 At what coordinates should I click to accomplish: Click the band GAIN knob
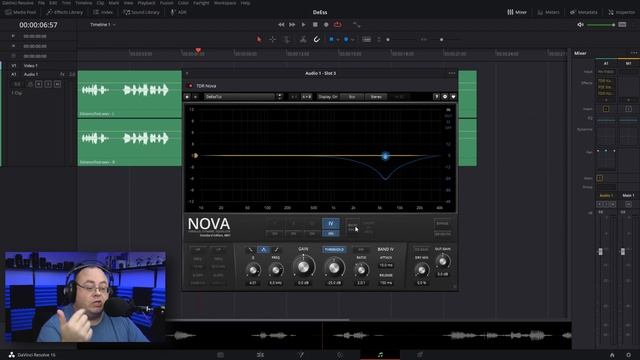pos(303,267)
